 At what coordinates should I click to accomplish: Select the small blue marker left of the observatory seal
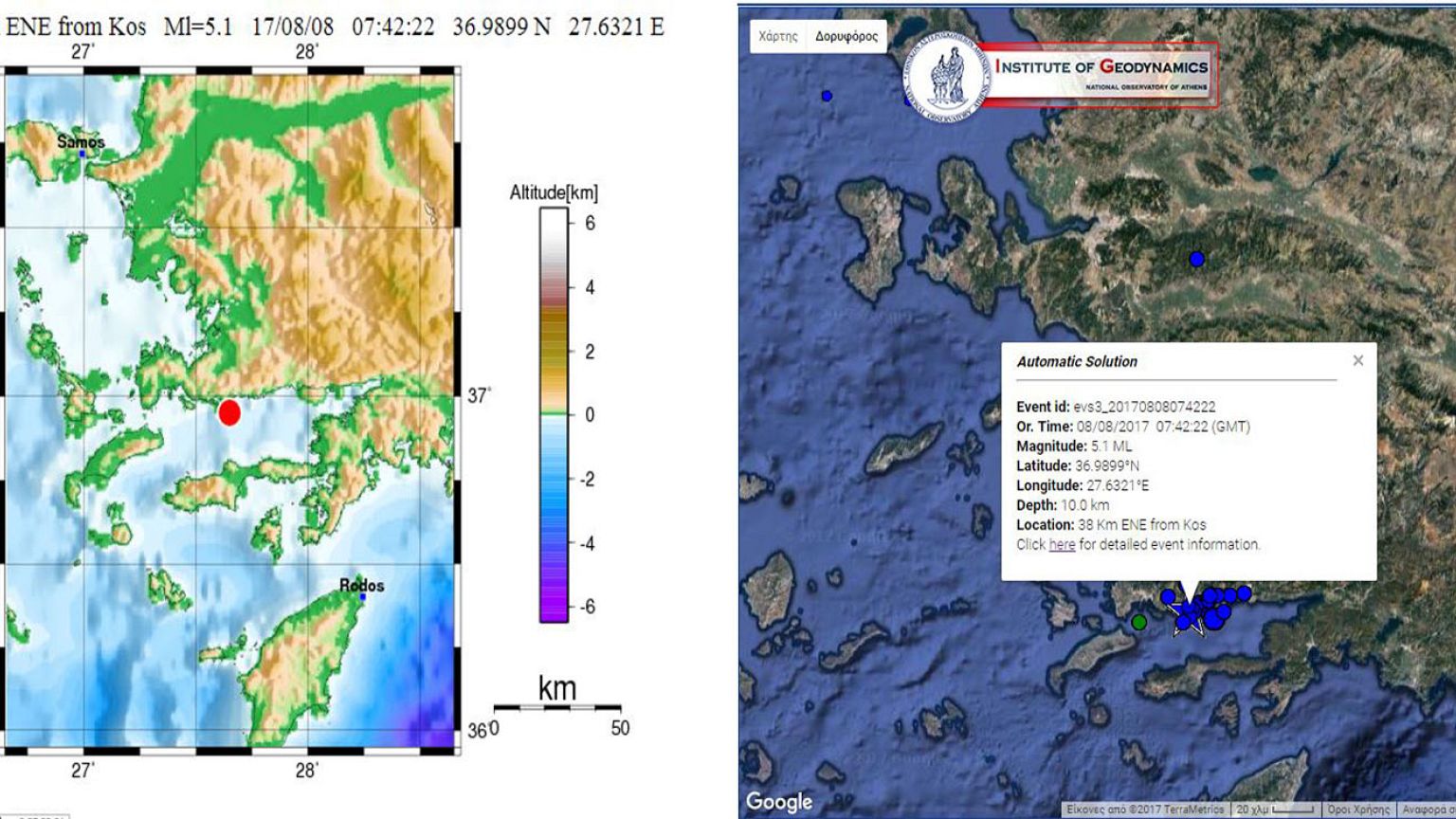pyautogui.click(x=827, y=96)
